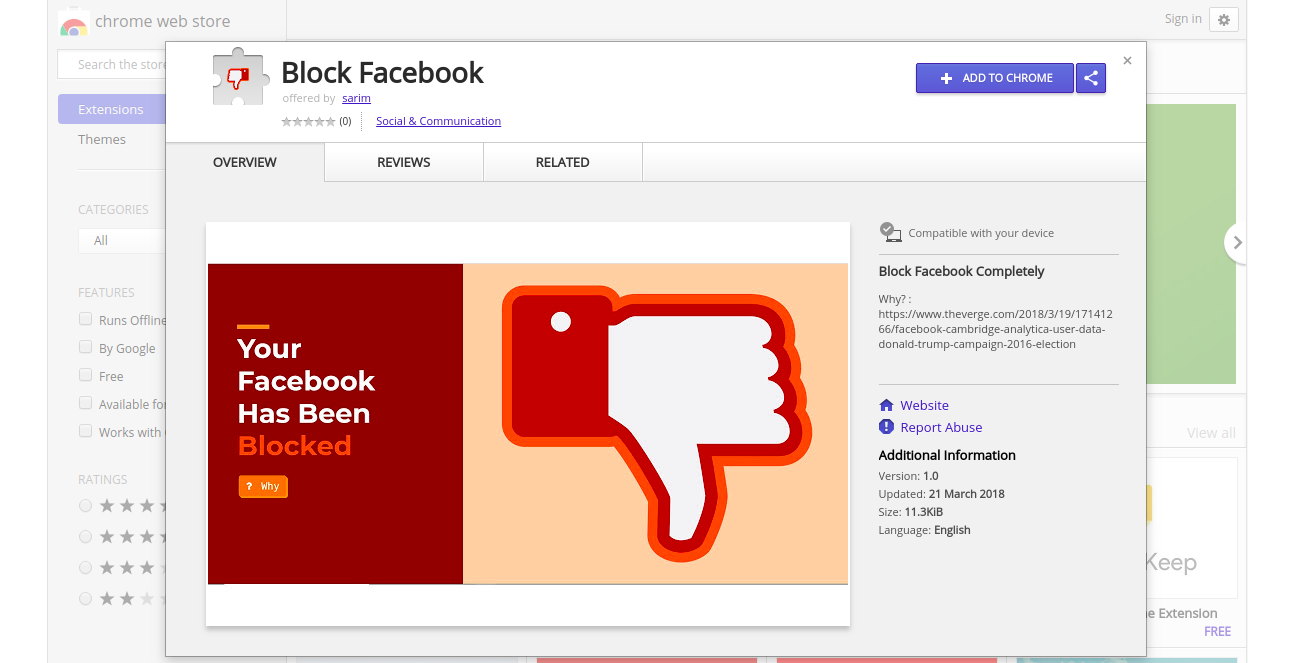The image size is (1296, 663).
Task: Open the sarim developer link
Action: click(356, 98)
